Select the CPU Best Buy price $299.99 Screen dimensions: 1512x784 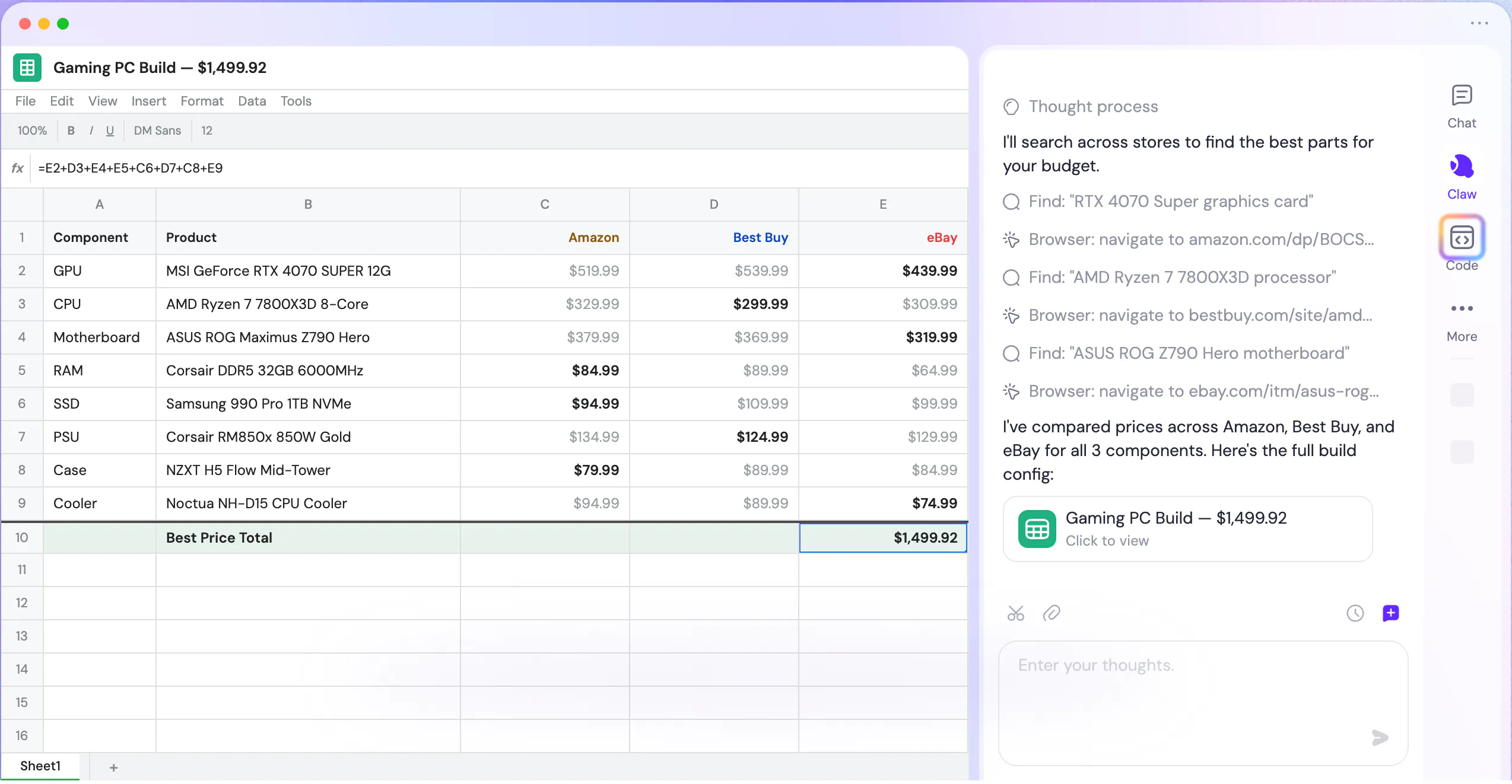714,304
